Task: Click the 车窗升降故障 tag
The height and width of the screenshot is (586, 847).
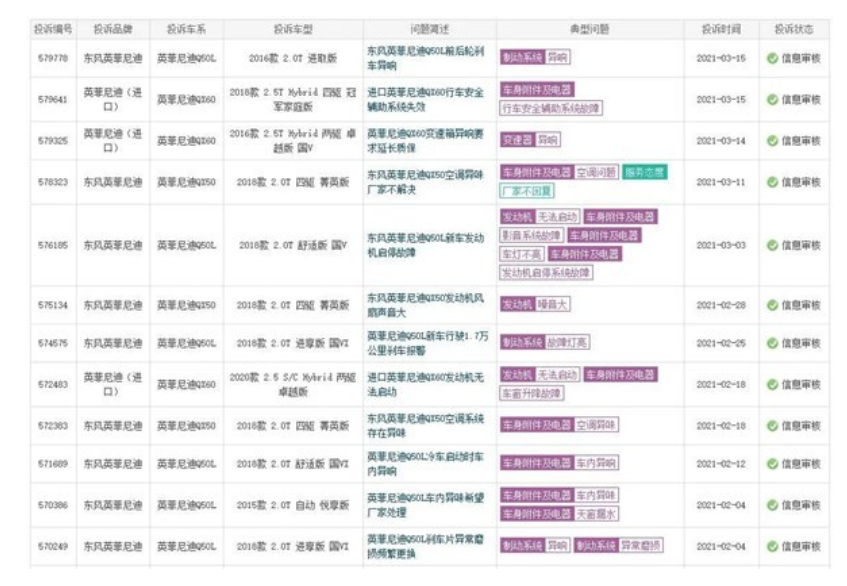Action: coord(532,393)
